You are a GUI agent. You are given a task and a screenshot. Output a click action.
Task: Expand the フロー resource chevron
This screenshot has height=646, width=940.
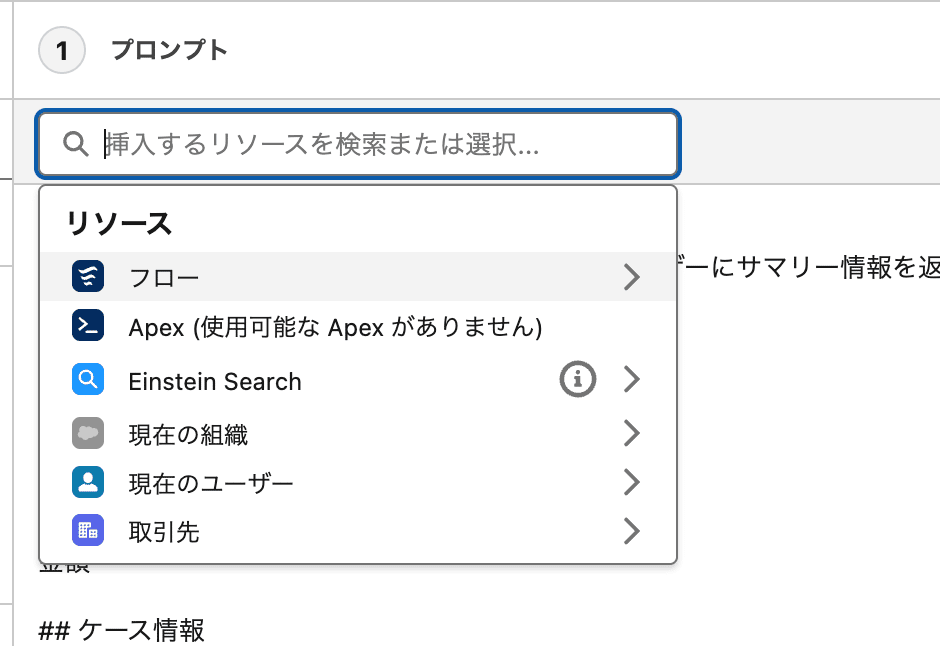tap(631, 277)
